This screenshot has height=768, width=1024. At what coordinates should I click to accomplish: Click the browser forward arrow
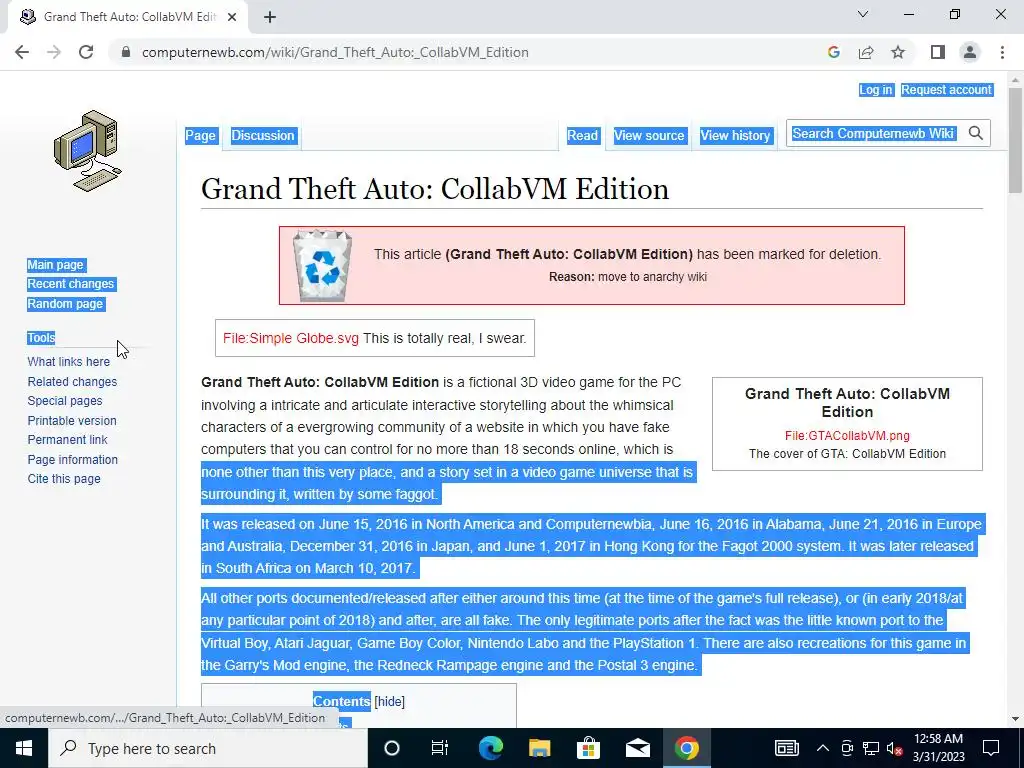(54, 52)
